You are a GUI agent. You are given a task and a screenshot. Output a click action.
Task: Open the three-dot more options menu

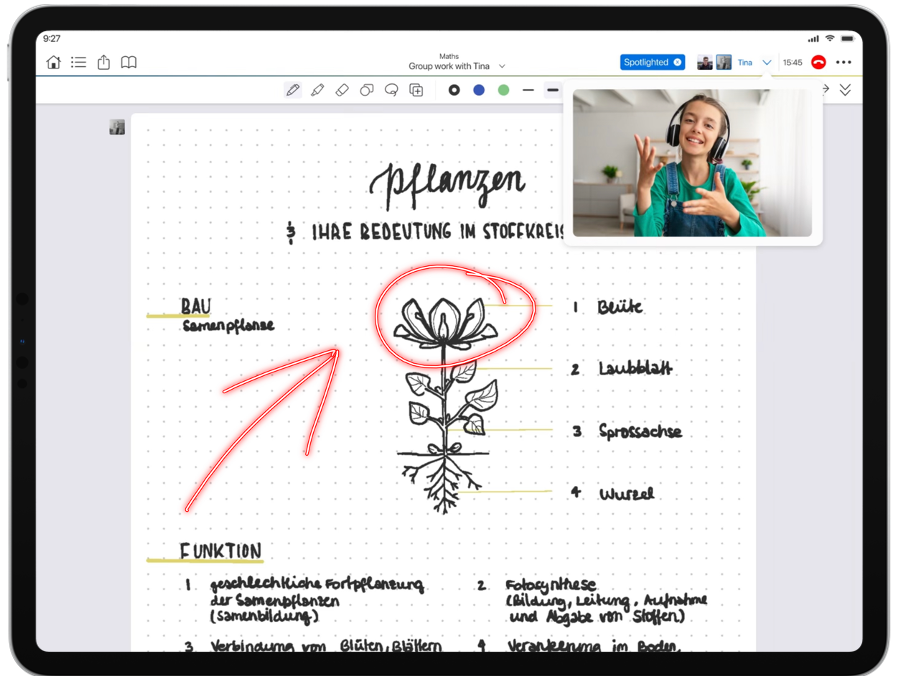click(844, 62)
